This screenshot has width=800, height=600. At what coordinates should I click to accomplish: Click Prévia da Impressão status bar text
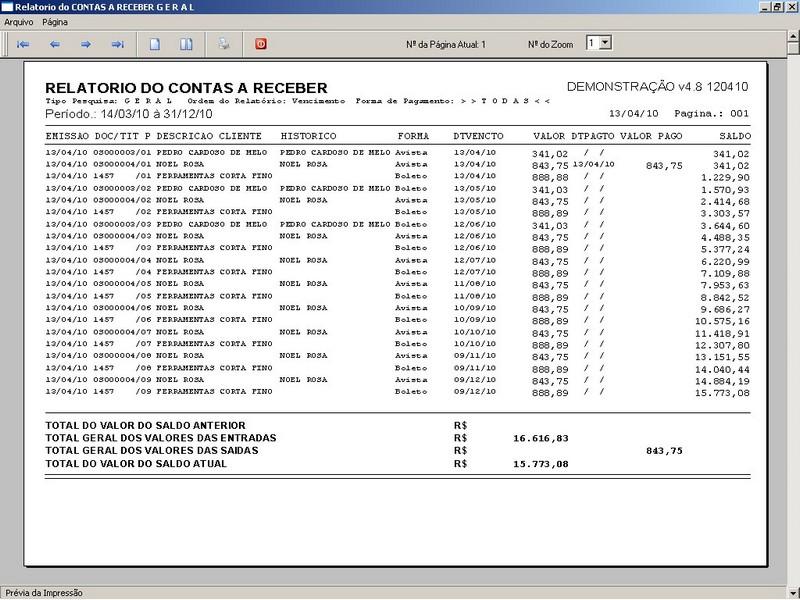point(44,593)
